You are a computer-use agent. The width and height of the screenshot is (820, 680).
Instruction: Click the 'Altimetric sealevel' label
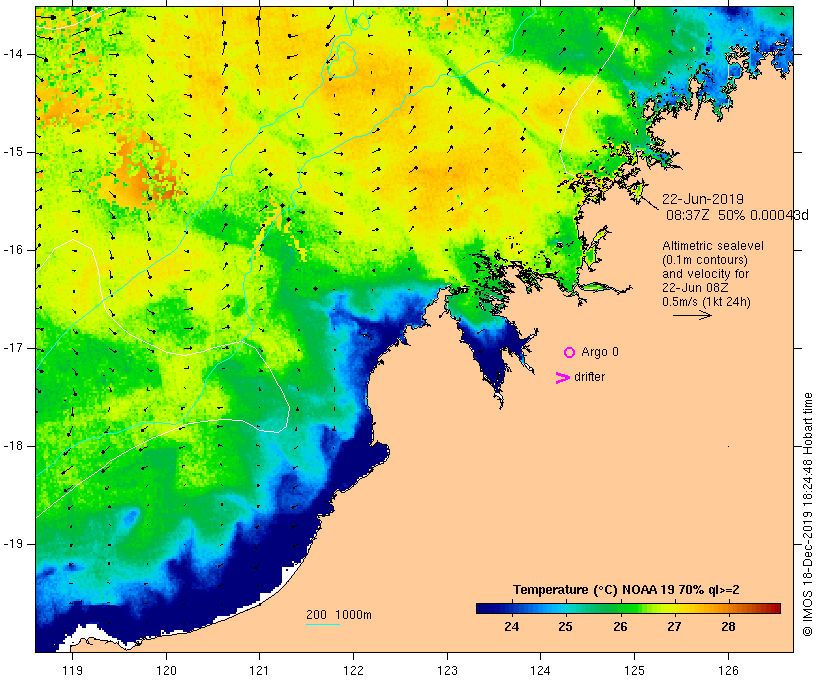tap(713, 246)
